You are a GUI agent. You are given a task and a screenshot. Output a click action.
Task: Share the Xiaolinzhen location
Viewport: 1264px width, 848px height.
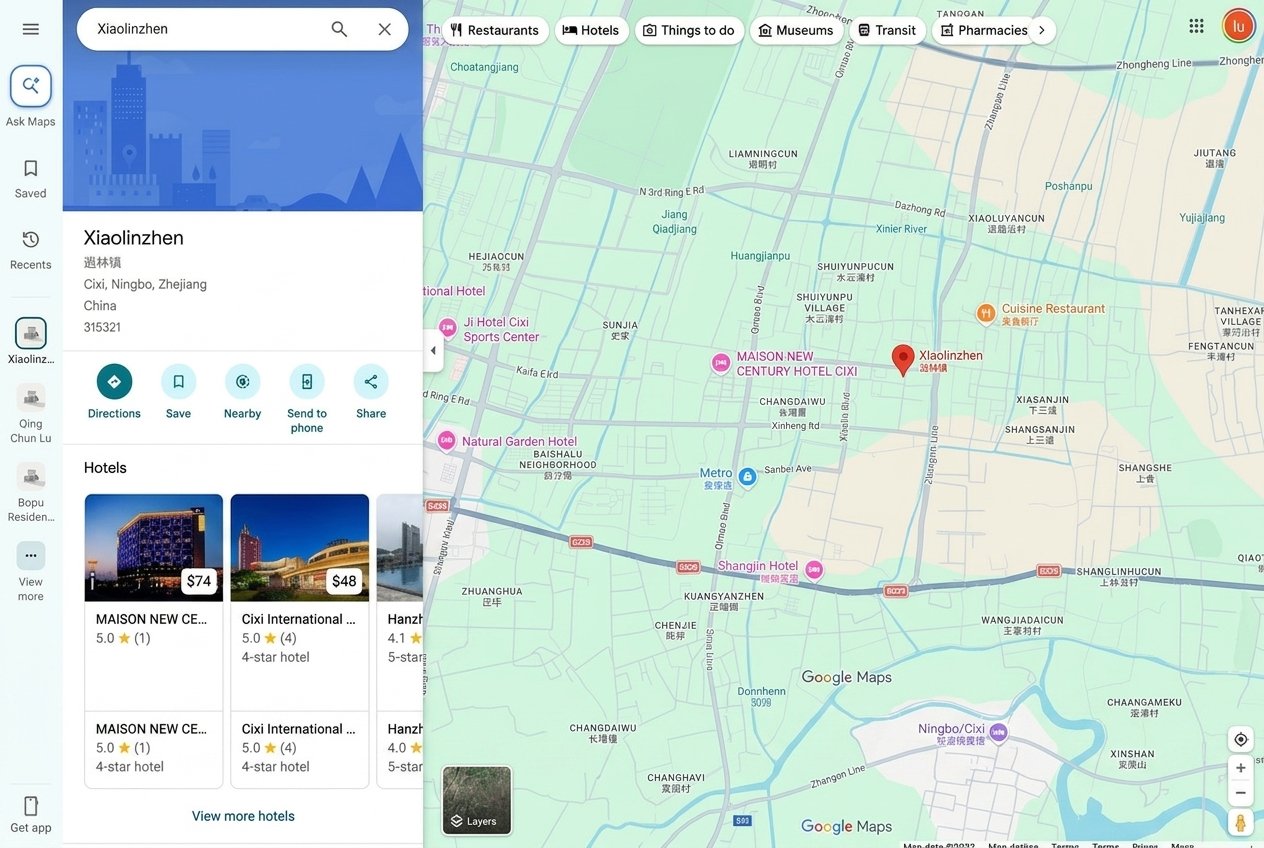coord(371,392)
